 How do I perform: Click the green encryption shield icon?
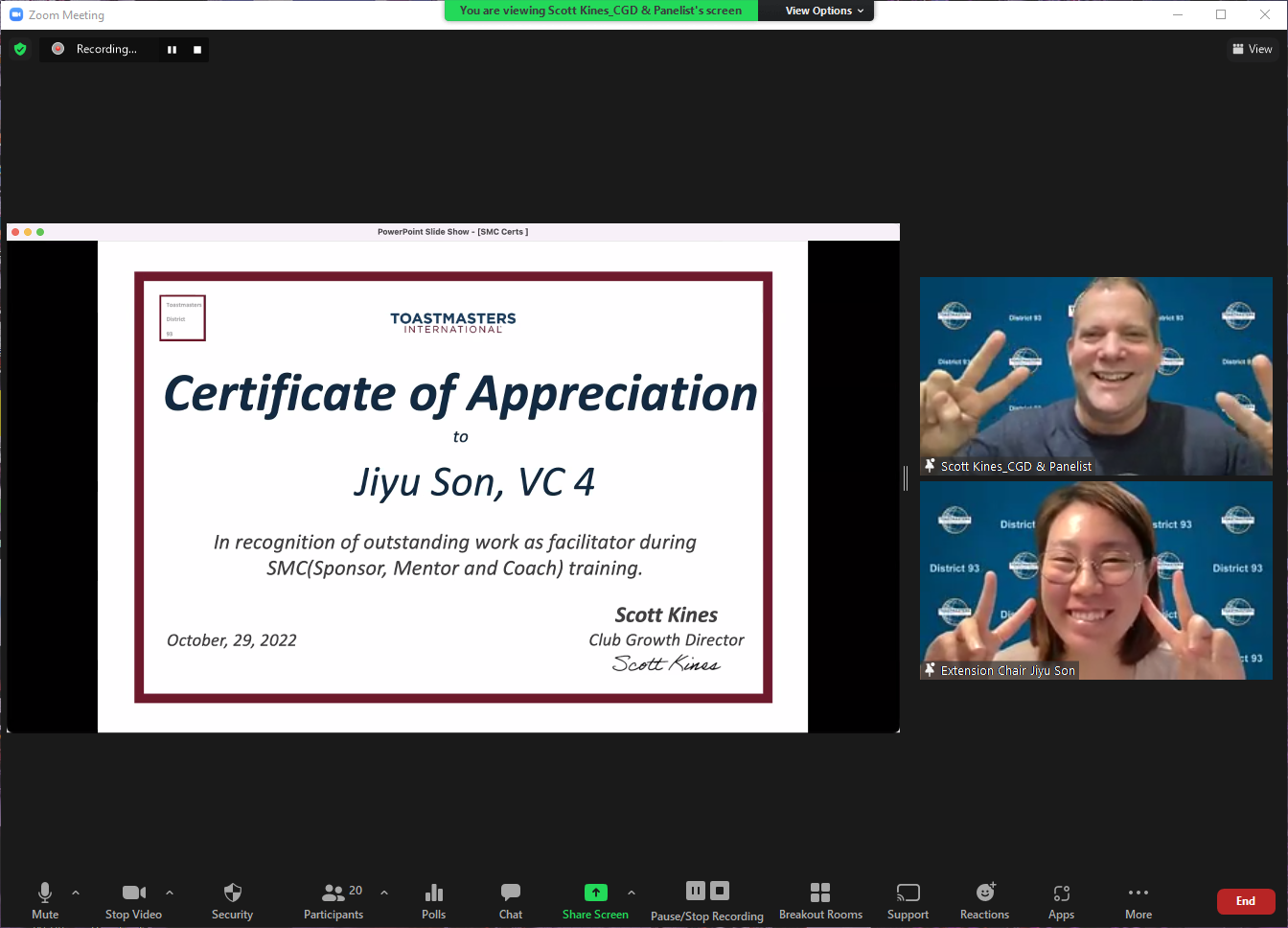(x=20, y=49)
